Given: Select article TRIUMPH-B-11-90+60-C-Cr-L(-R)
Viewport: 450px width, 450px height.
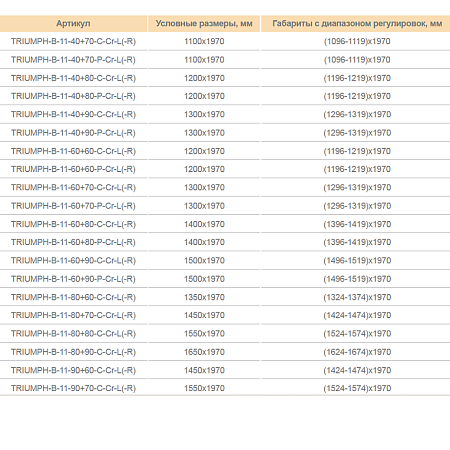Looking at the screenshot, I should (x=73, y=370).
